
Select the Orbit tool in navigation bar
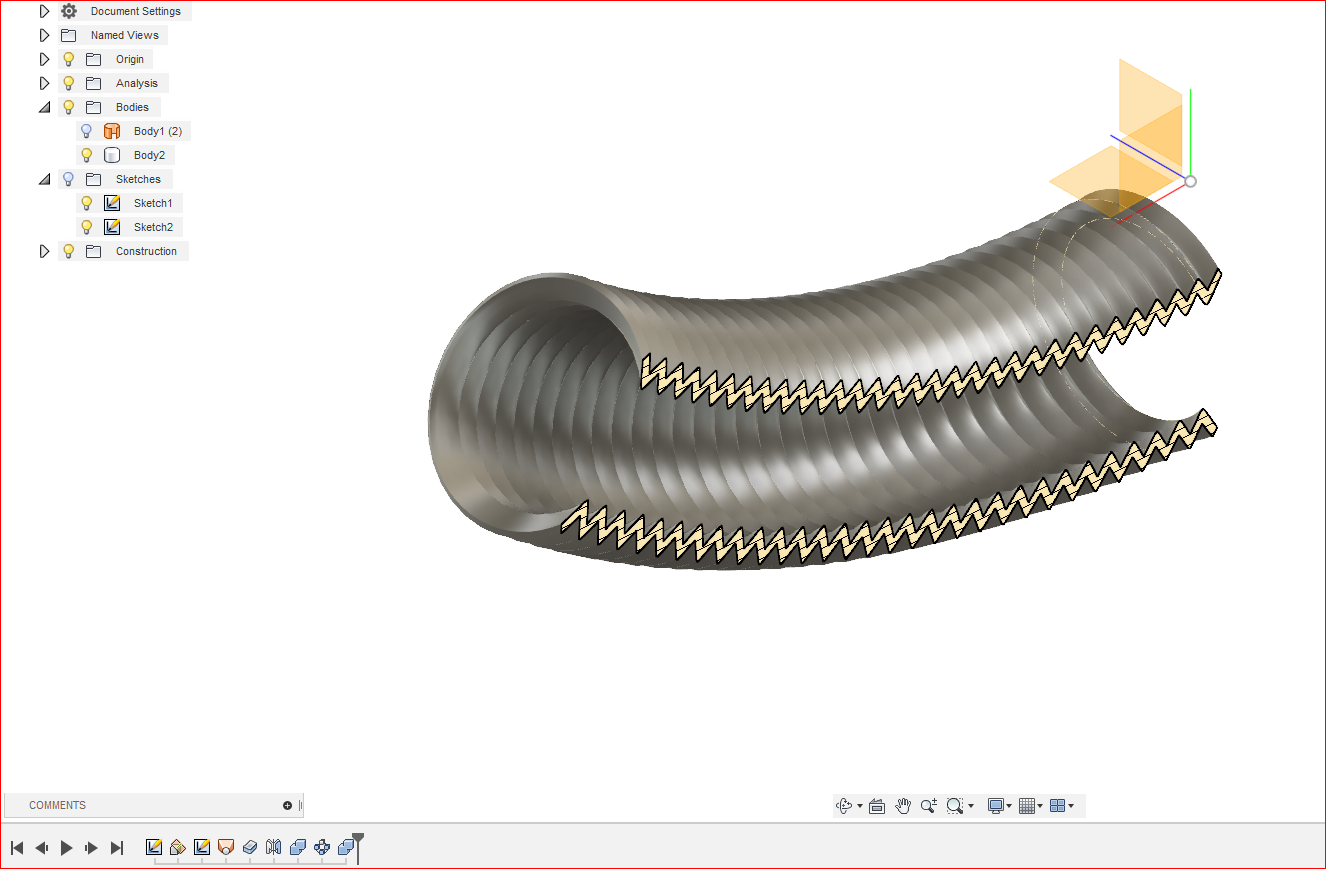845,806
